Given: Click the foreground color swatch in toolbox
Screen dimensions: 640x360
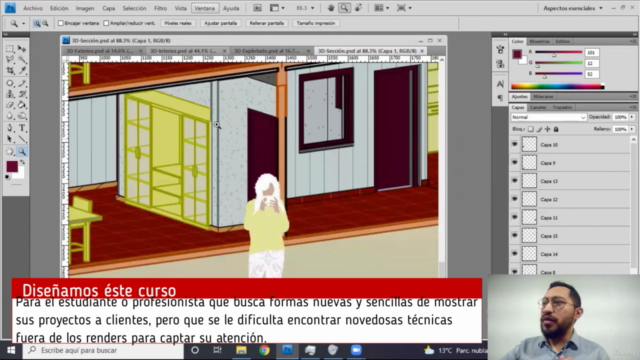Looking at the screenshot, I should click(12, 167).
